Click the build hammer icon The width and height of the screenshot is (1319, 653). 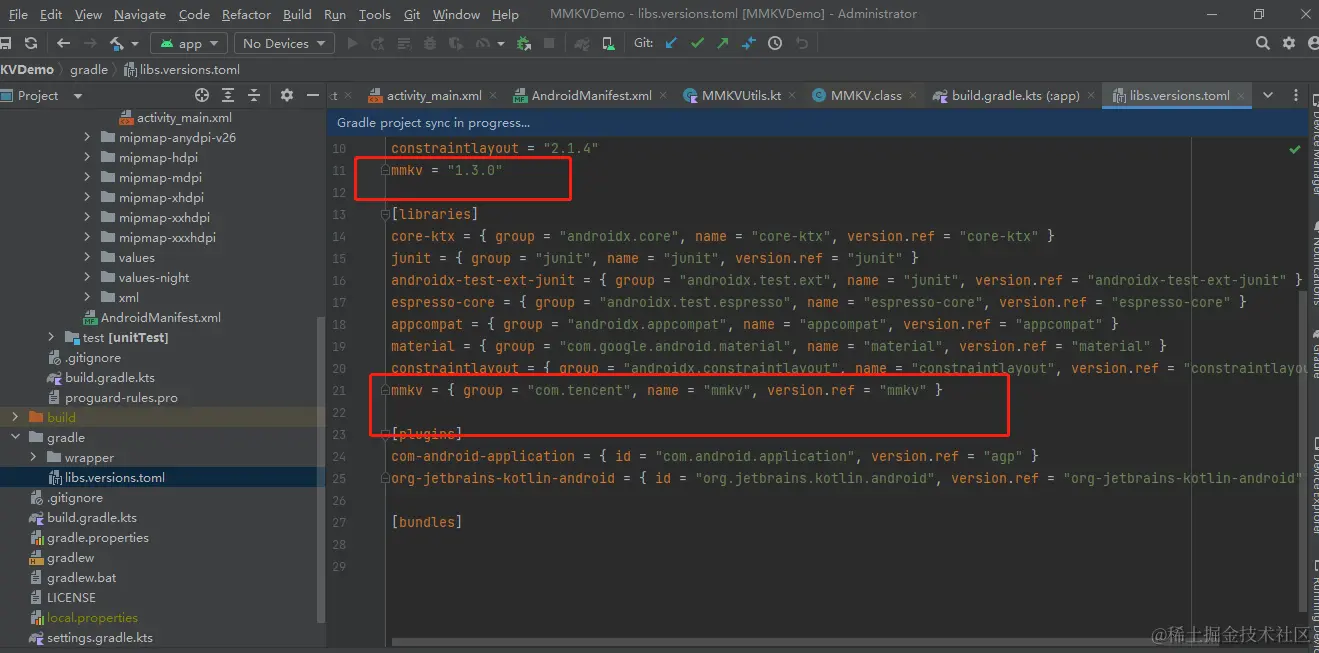pos(118,43)
